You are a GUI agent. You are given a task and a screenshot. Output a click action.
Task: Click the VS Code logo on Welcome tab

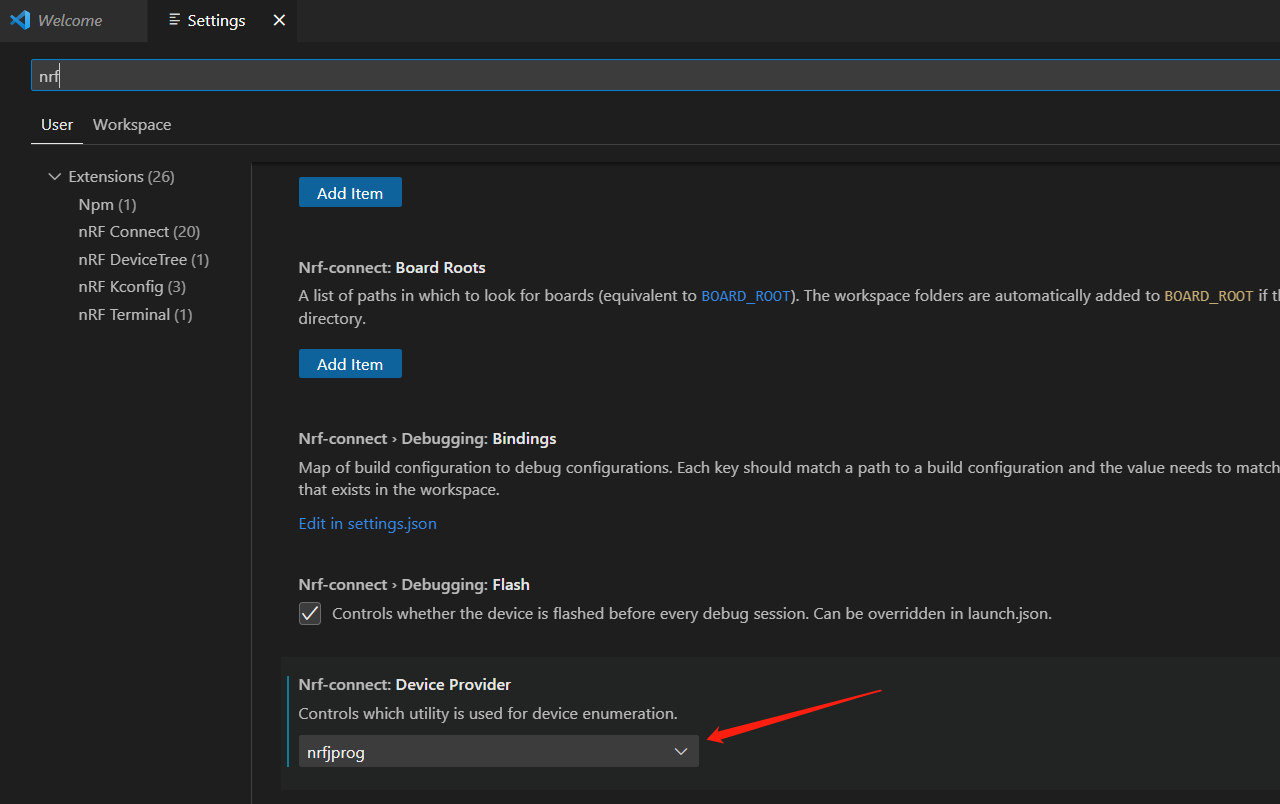click(x=20, y=20)
